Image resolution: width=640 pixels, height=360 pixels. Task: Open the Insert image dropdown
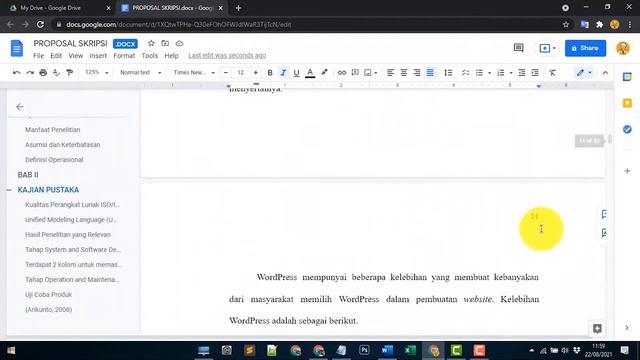click(371, 73)
